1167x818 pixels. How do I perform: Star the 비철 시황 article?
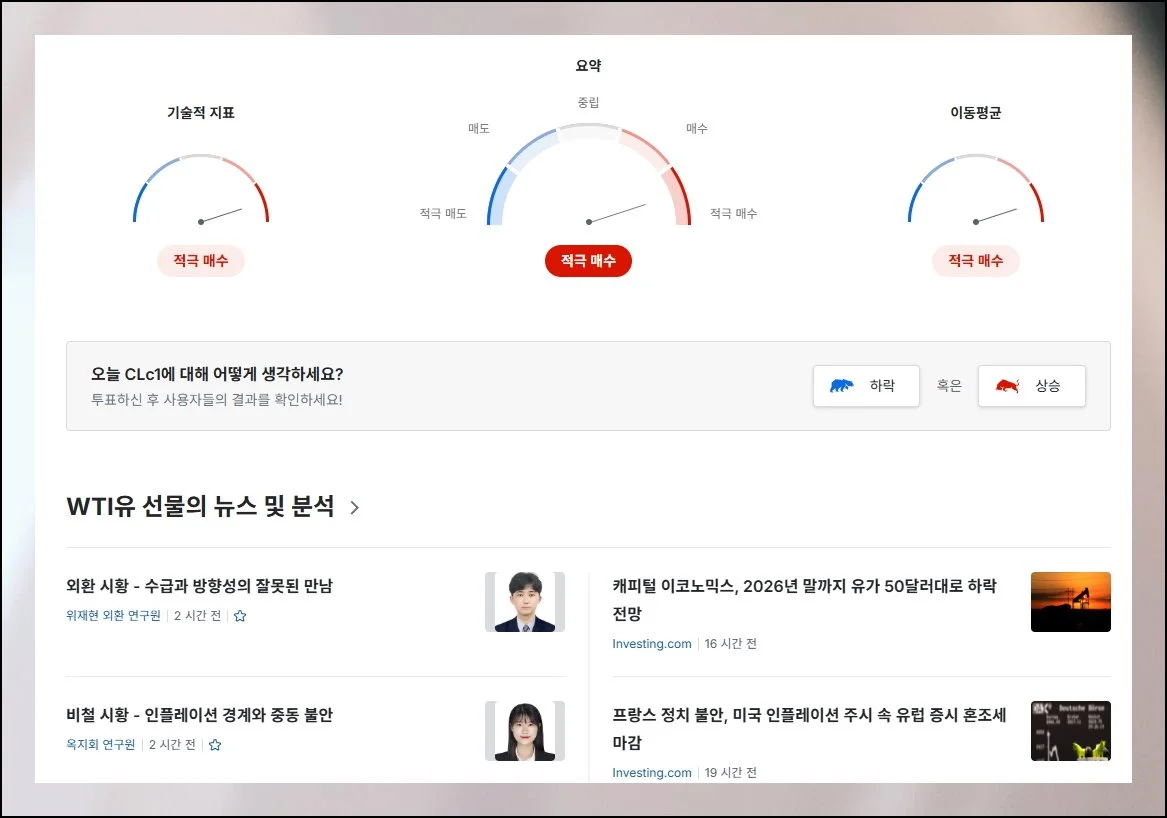pos(214,745)
